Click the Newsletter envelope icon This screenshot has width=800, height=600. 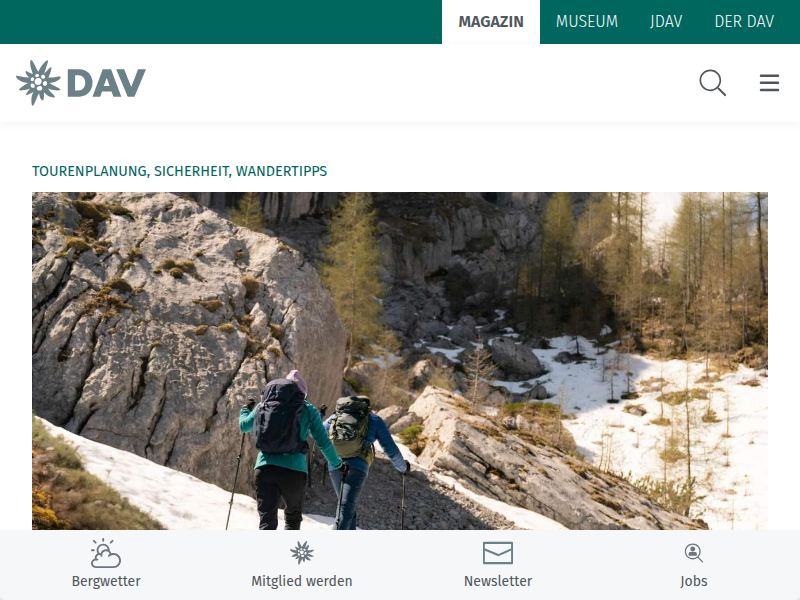497,553
